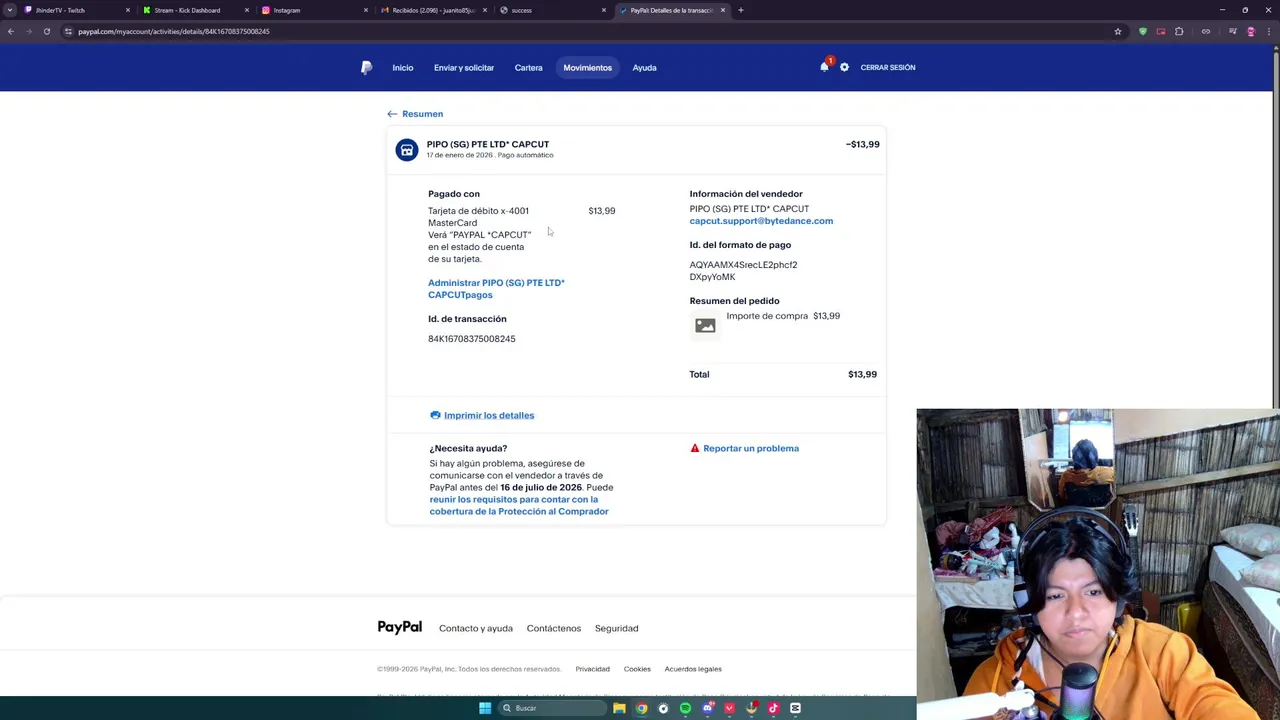Screen dimensions: 1280x720
Task: Open Discord from the taskbar
Action: (x=708, y=708)
